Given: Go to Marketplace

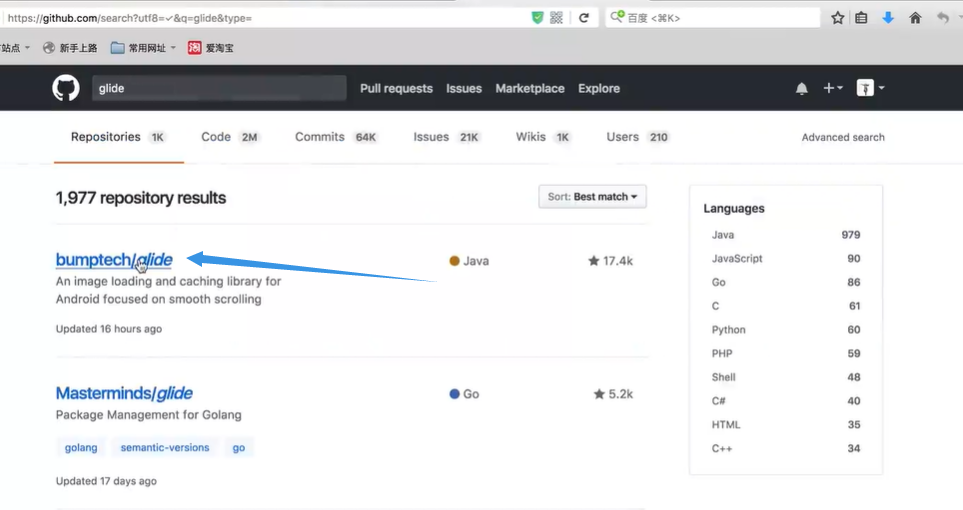Looking at the screenshot, I should (x=530, y=88).
